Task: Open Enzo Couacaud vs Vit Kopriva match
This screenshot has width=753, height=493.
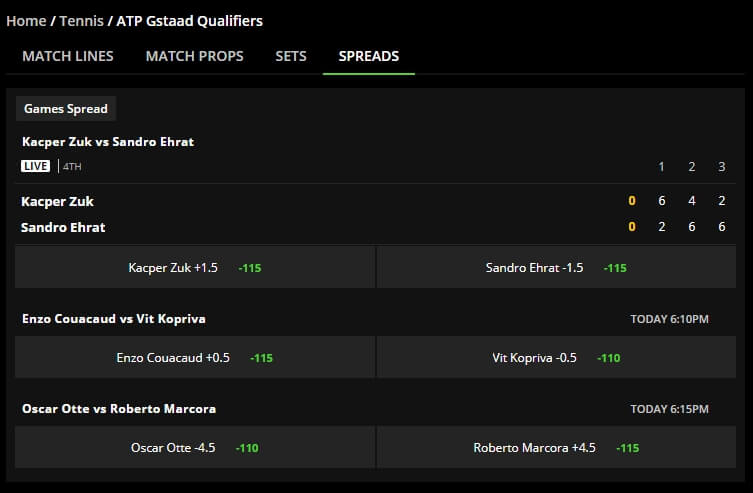Action: click(x=114, y=319)
